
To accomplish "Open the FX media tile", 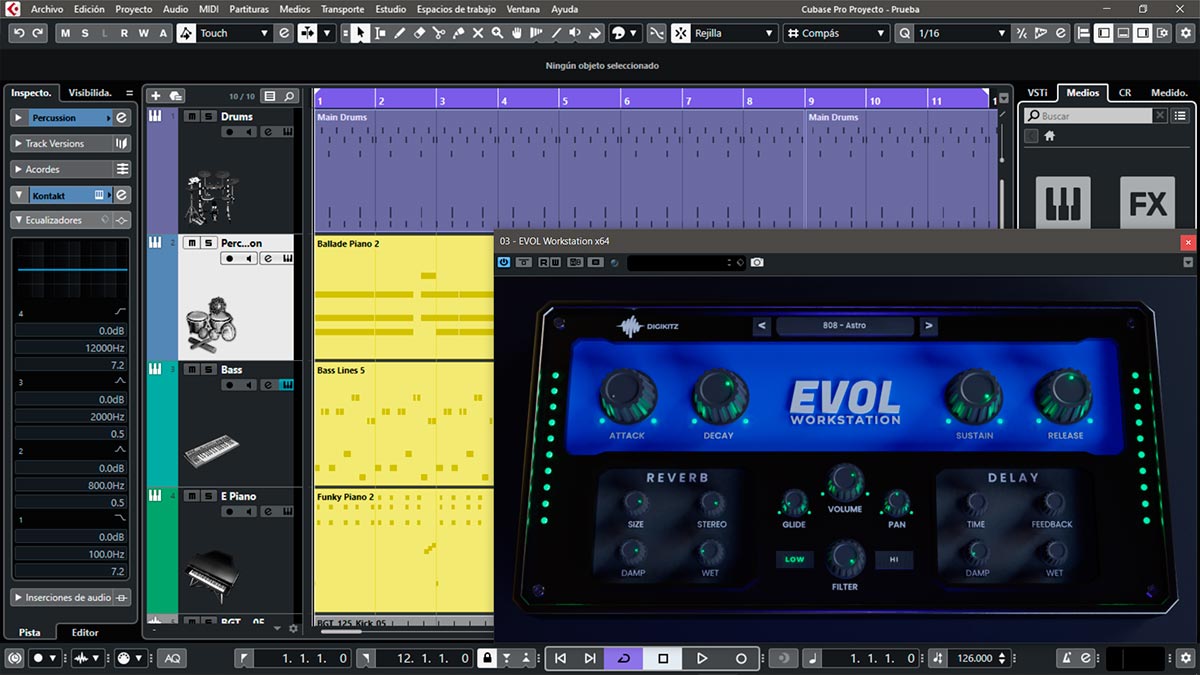I will point(1147,203).
